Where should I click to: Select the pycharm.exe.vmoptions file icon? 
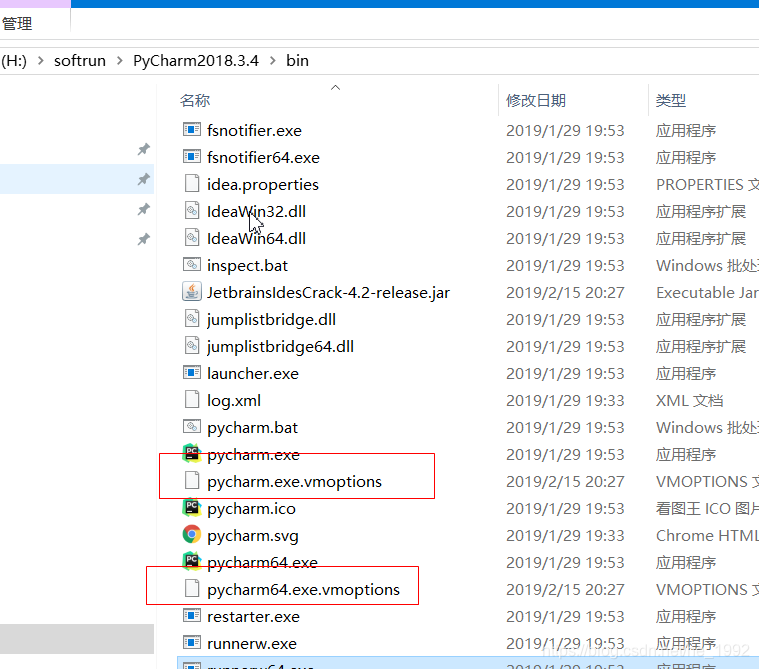click(192, 481)
